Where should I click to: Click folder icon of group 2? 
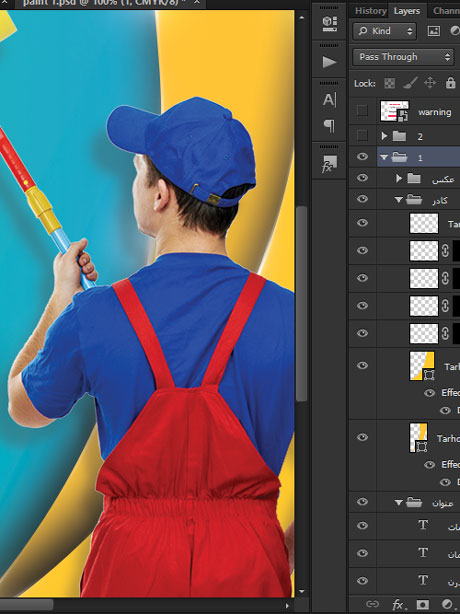pos(399,136)
